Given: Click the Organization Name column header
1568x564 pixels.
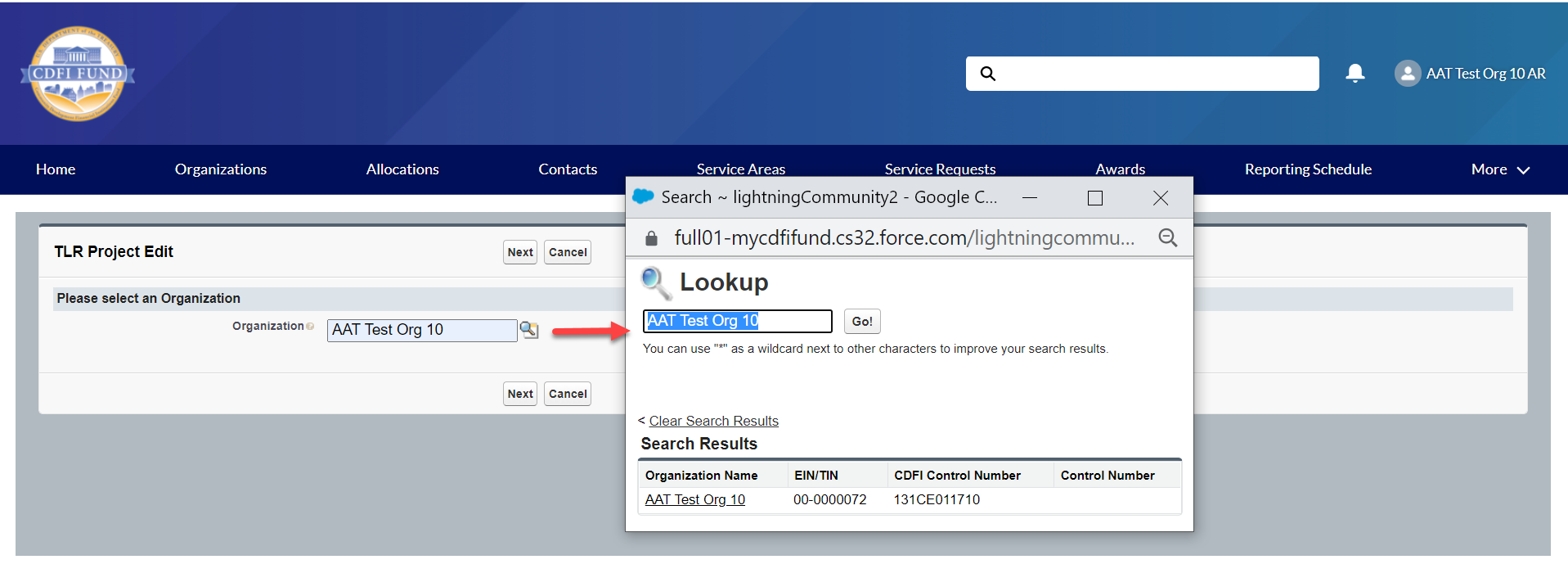Looking at the screenshot, I should point(702,476).
